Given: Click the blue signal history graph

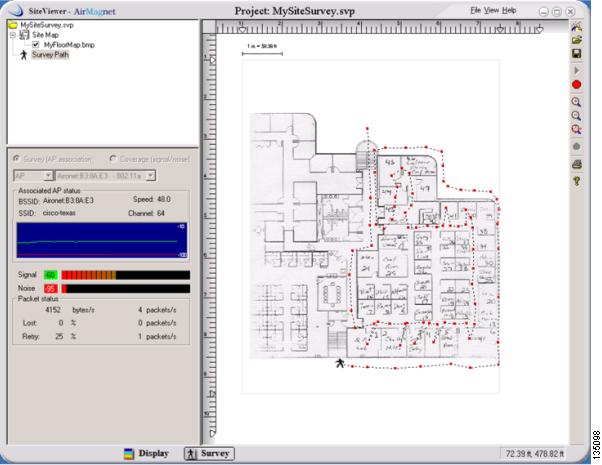Looking at the screenshot, I should pos(102,240).
